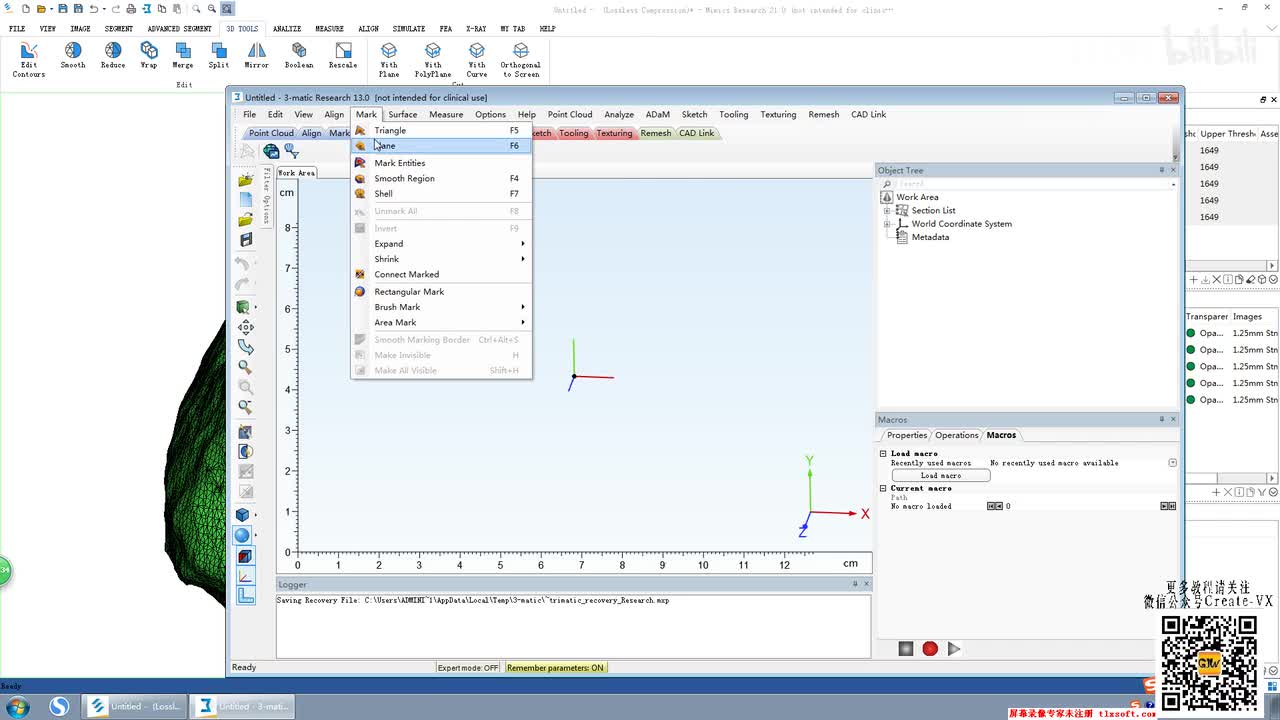This screenshot has width=1280, height=720.
Task: Click the blue cube view icon
Action: click(x=243, y=515)
